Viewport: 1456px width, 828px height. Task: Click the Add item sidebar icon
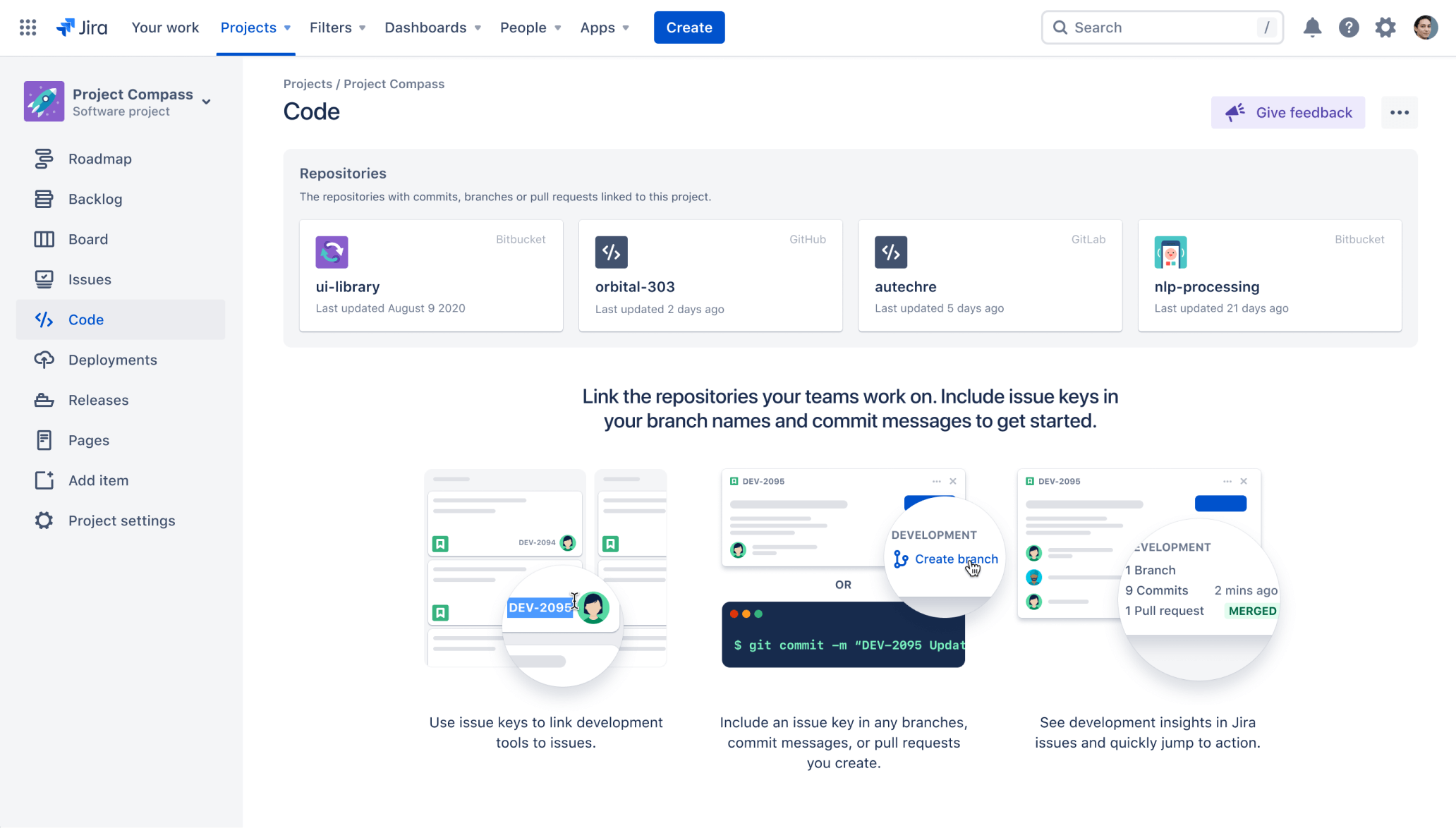point(42,480)
